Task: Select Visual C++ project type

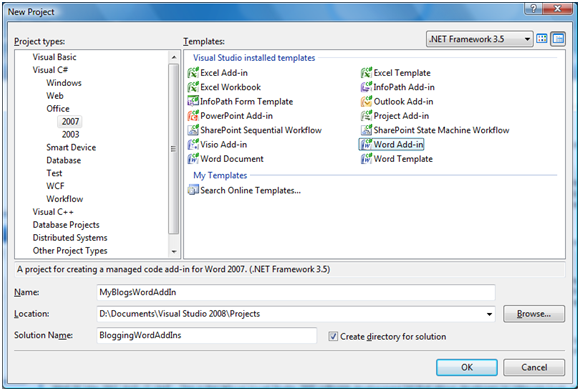Action: (x=53, y=212)
